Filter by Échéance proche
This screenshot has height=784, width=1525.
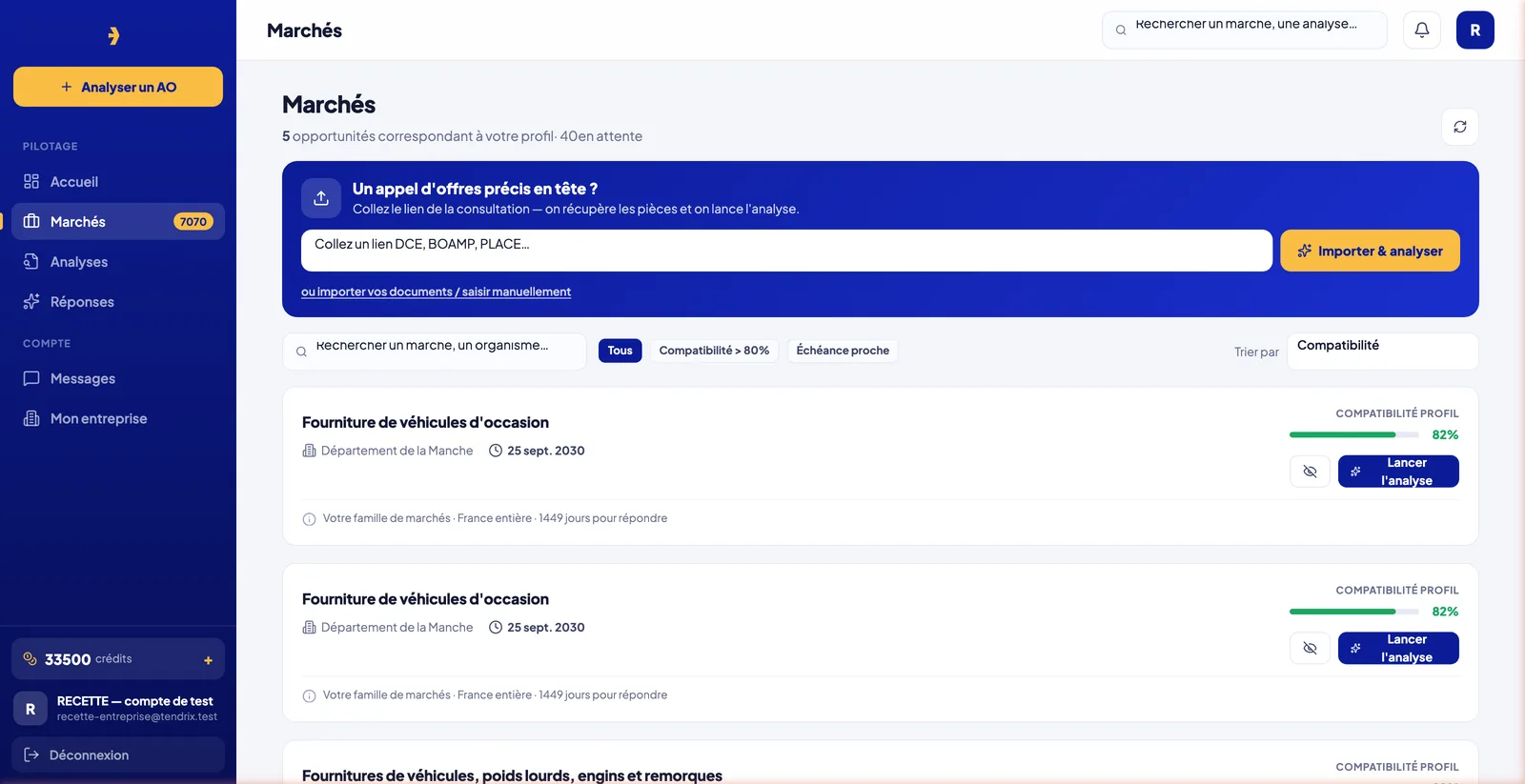point(843,351)
